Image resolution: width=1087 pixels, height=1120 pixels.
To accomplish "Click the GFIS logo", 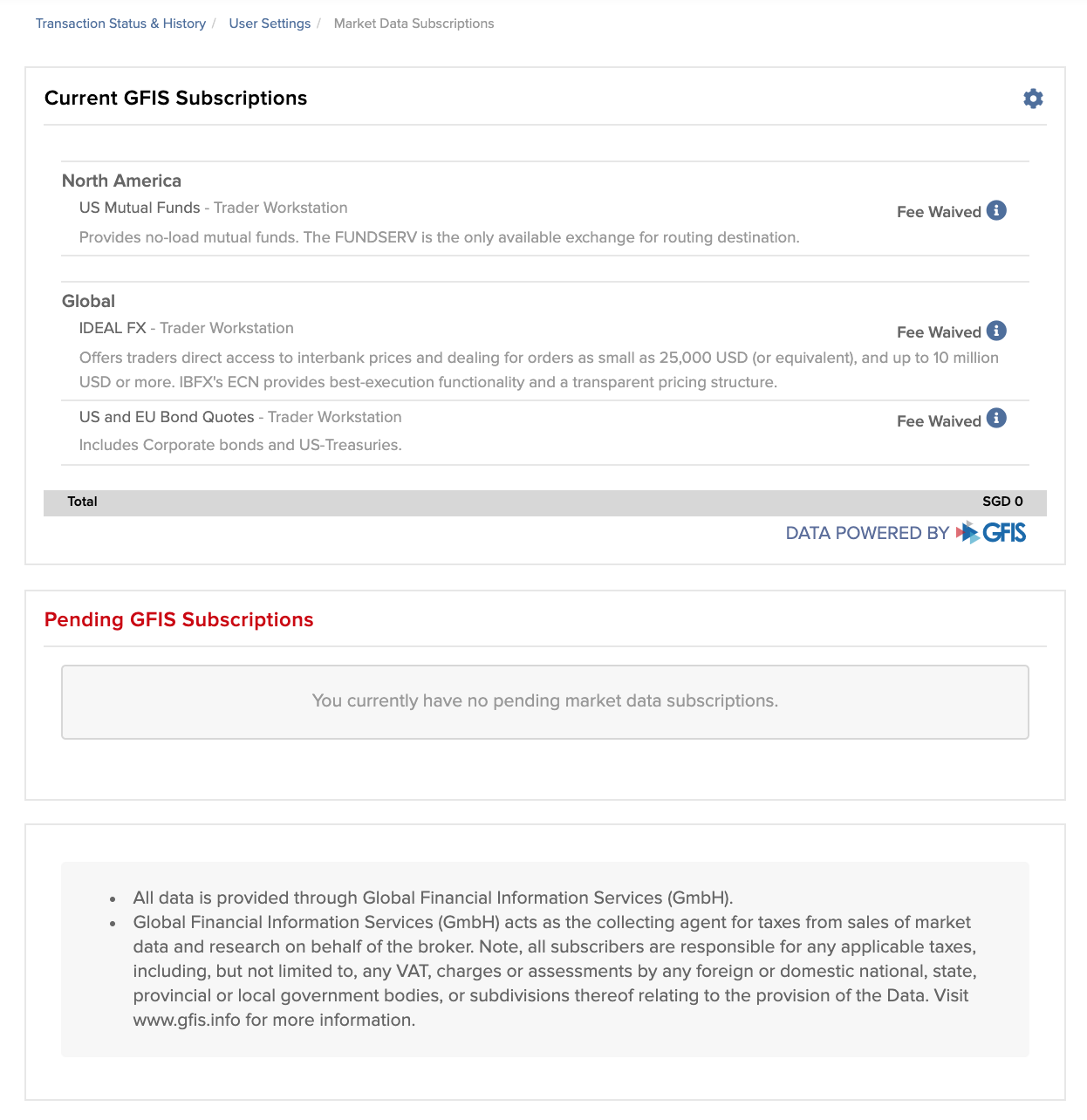I will [x=991, y=532].
